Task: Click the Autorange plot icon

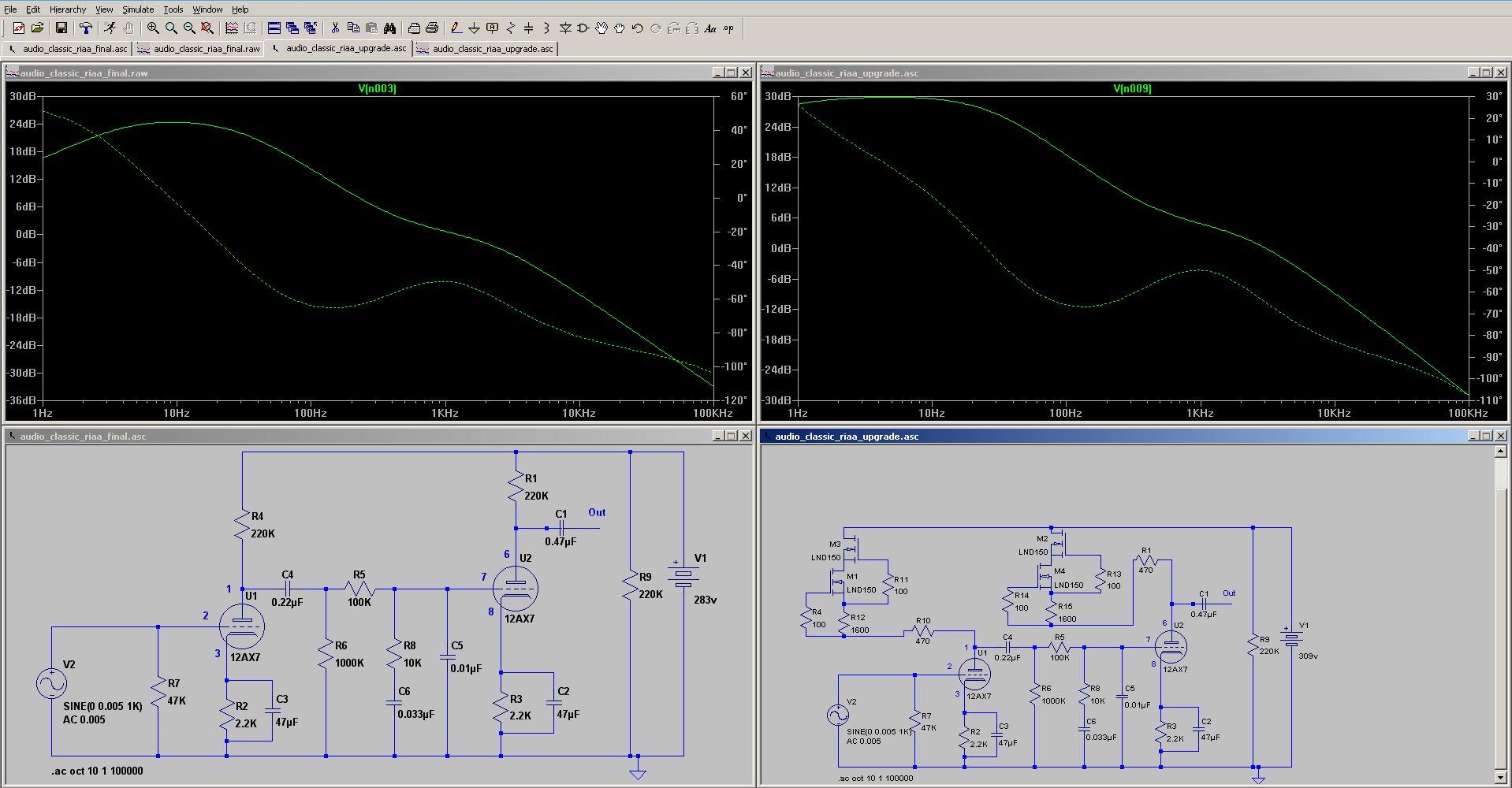Action: click(232, 28)
